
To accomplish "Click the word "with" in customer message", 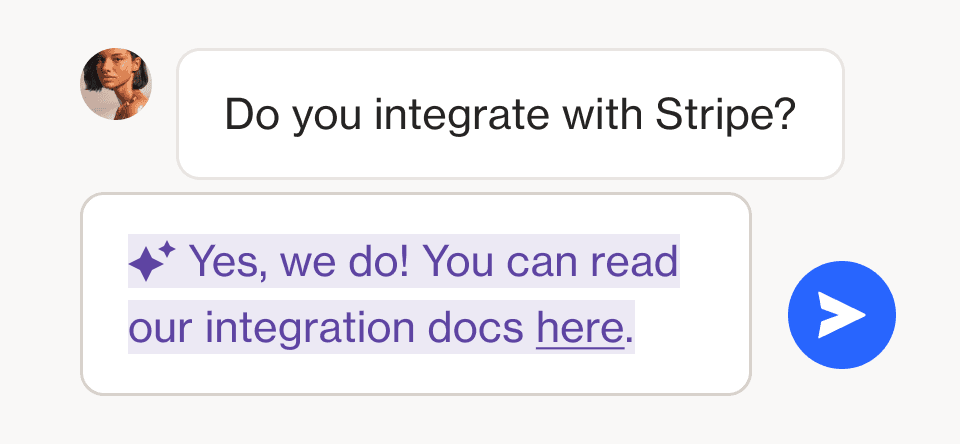I will pos(602,115).
